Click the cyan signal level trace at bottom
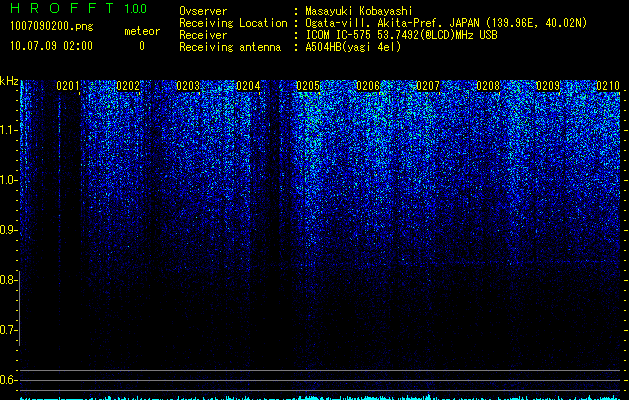629x400 pixels. pos(320,398)
